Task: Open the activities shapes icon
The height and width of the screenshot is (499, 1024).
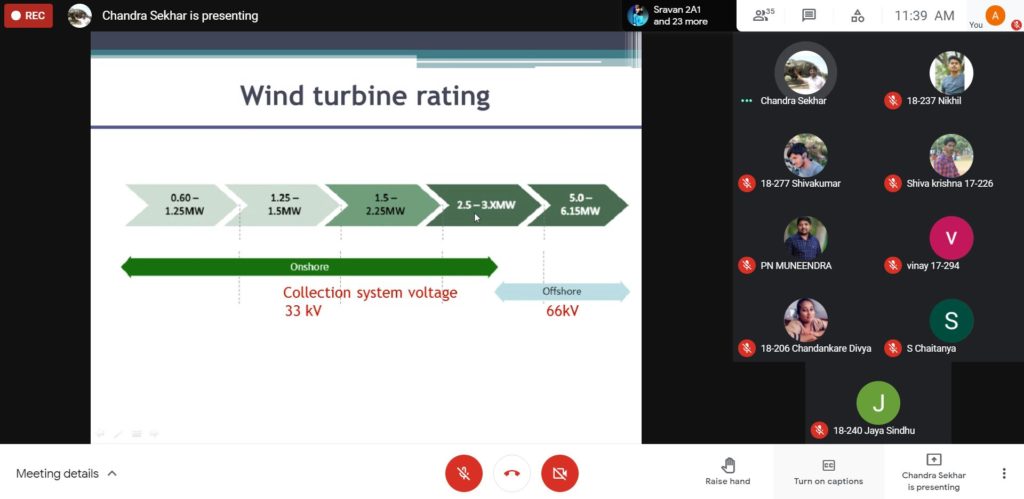Action: coord(857,16)
